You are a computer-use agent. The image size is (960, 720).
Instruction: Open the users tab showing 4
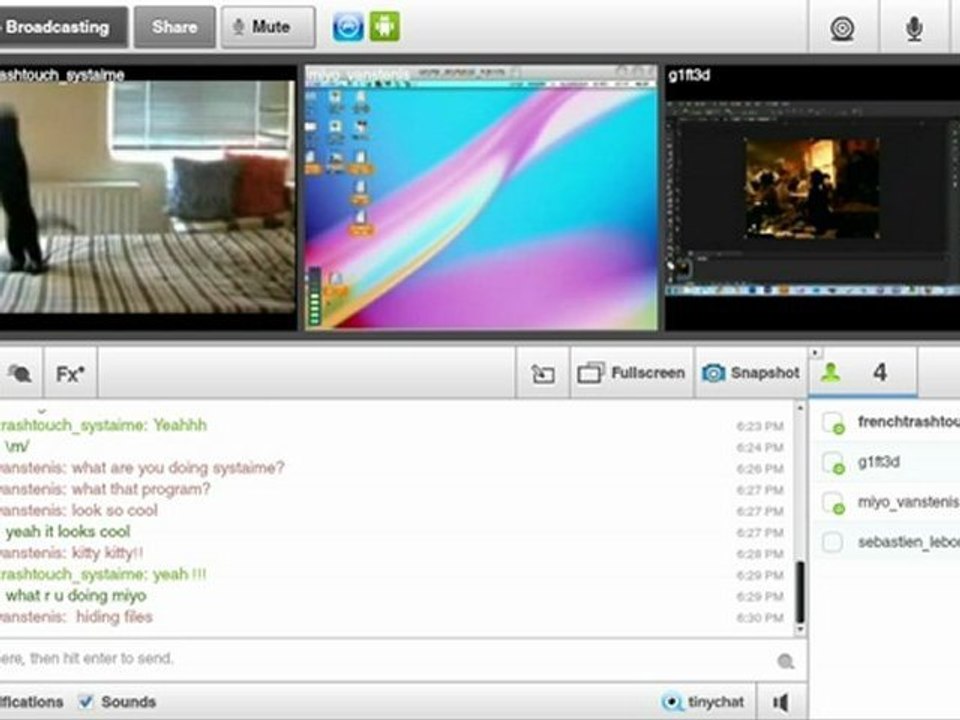[863, 372]
